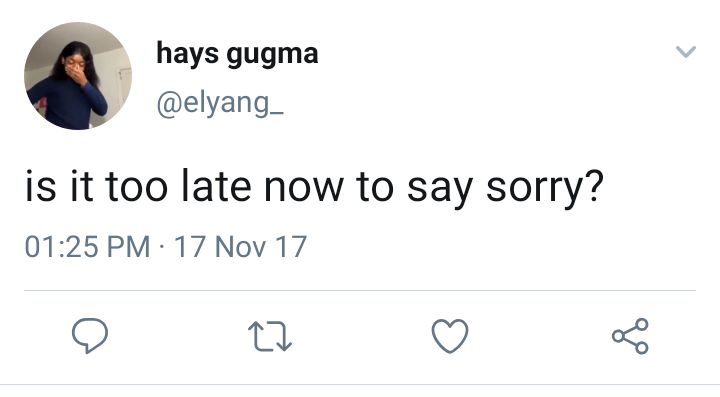The width and height of the screenshot is (720, 397).
Task: Reply to the tweet via speech bubble icon
Action: point(90,335)
